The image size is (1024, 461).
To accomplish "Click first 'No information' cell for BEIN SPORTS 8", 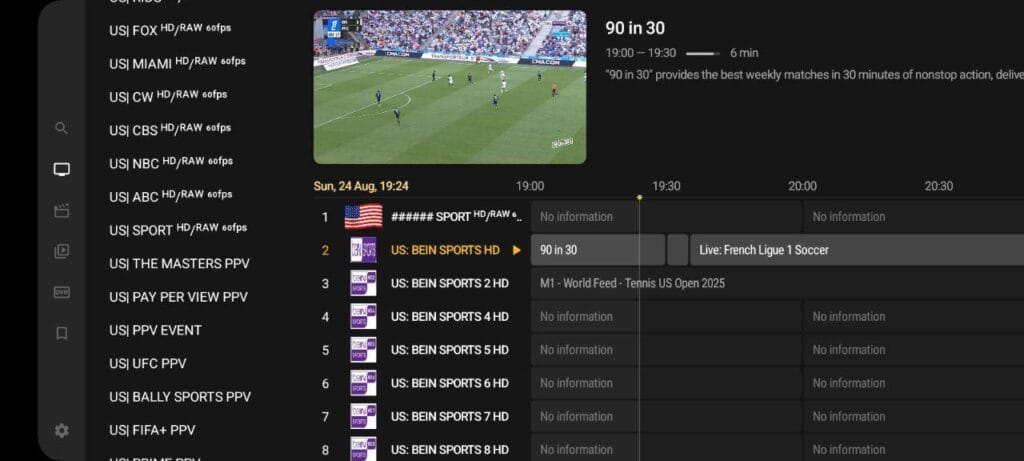I will 665,448.
